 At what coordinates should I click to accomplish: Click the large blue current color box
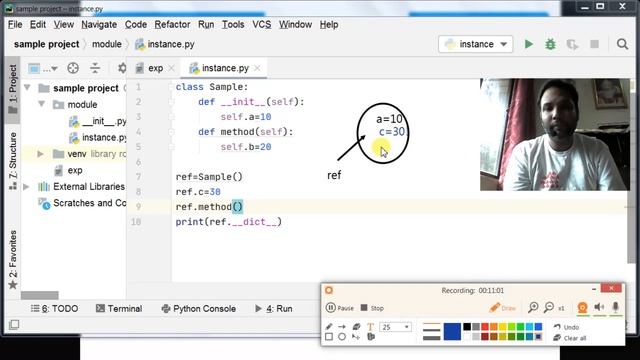(x=452, y=331)
